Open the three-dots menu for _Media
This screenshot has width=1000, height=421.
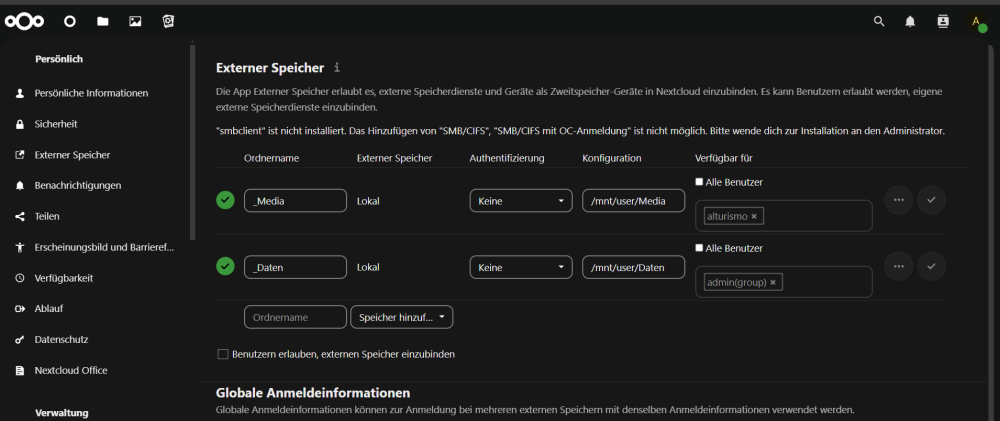click(x=899, y=200)
